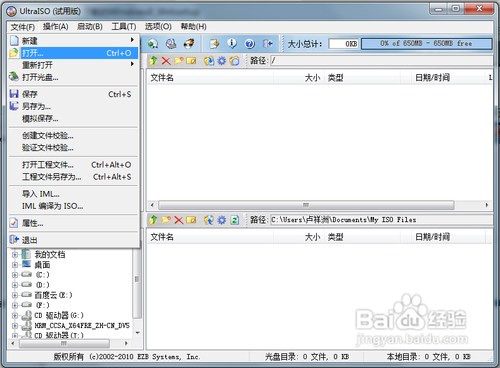Click the image pane 路径 field showing /

381,61
